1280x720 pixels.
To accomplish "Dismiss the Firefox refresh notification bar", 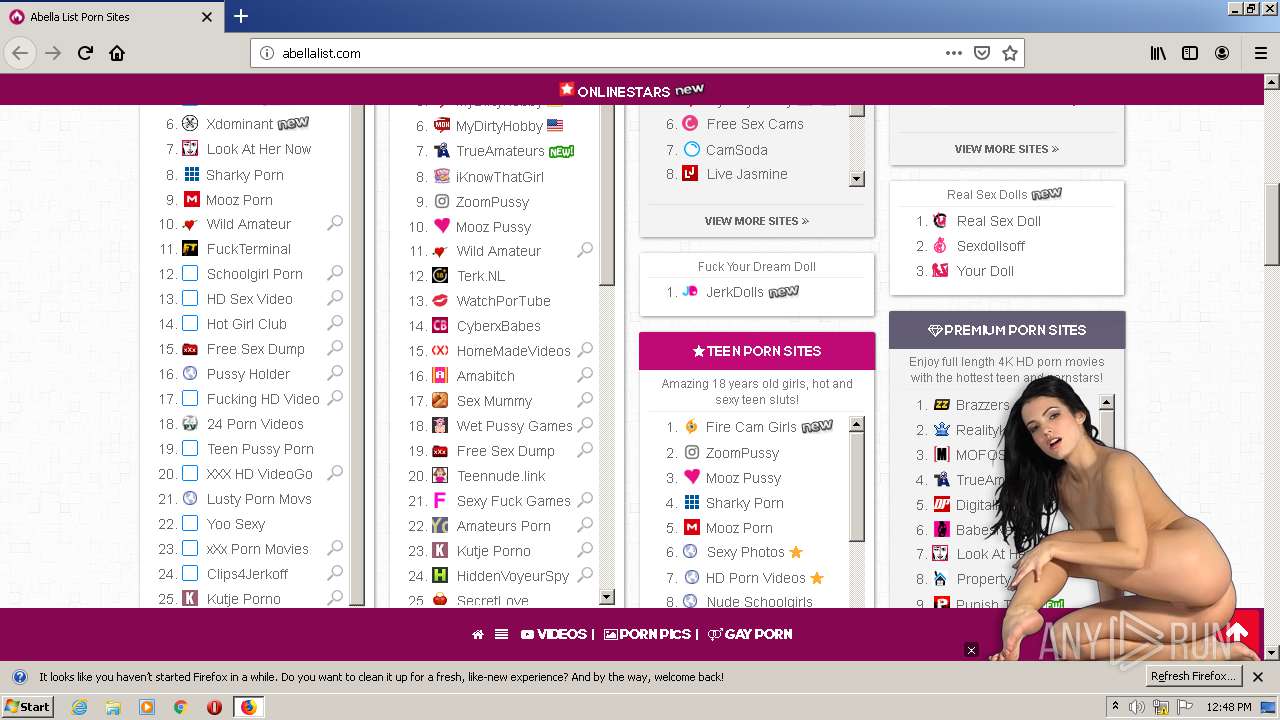I will [x=1258, y=677].
